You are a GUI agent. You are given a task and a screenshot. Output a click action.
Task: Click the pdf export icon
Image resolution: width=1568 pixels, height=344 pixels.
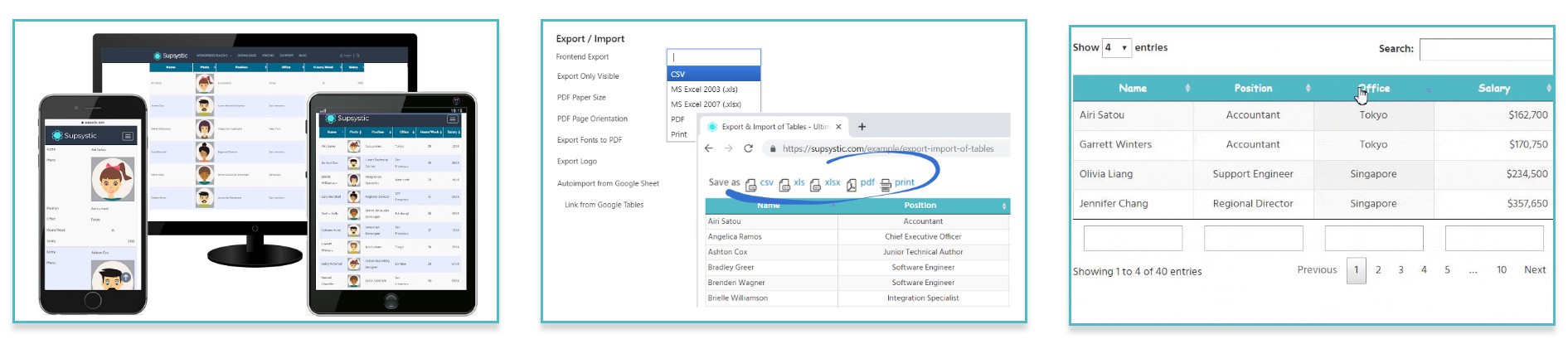coord(852,185)
